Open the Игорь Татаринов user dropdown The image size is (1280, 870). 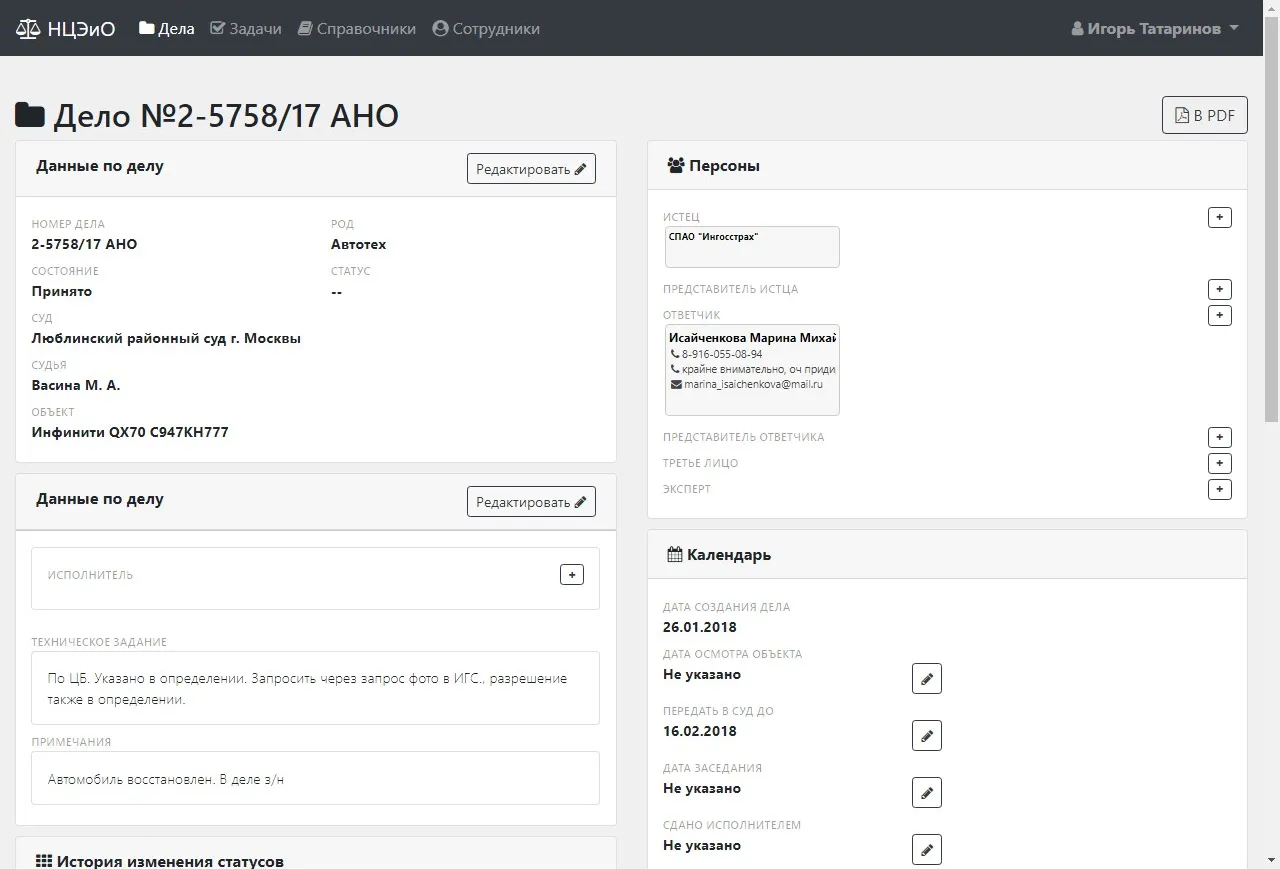coord(1155,29)
